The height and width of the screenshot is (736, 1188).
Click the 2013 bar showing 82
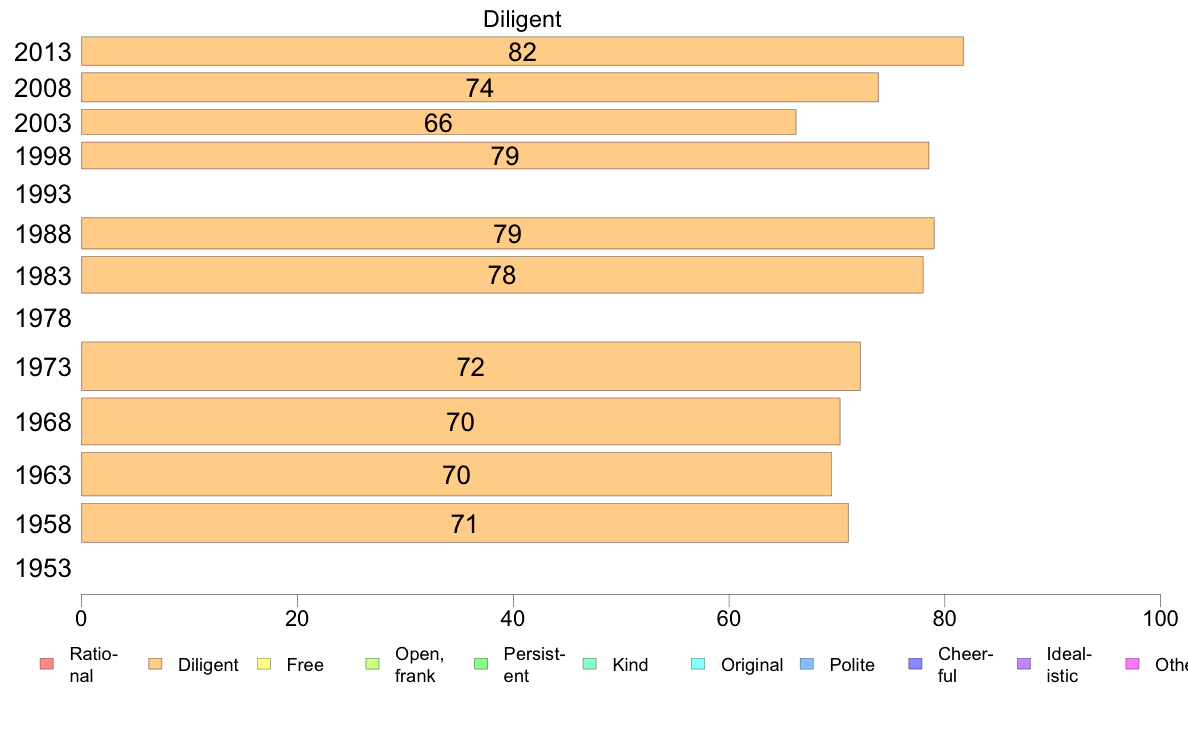point(522,51)
